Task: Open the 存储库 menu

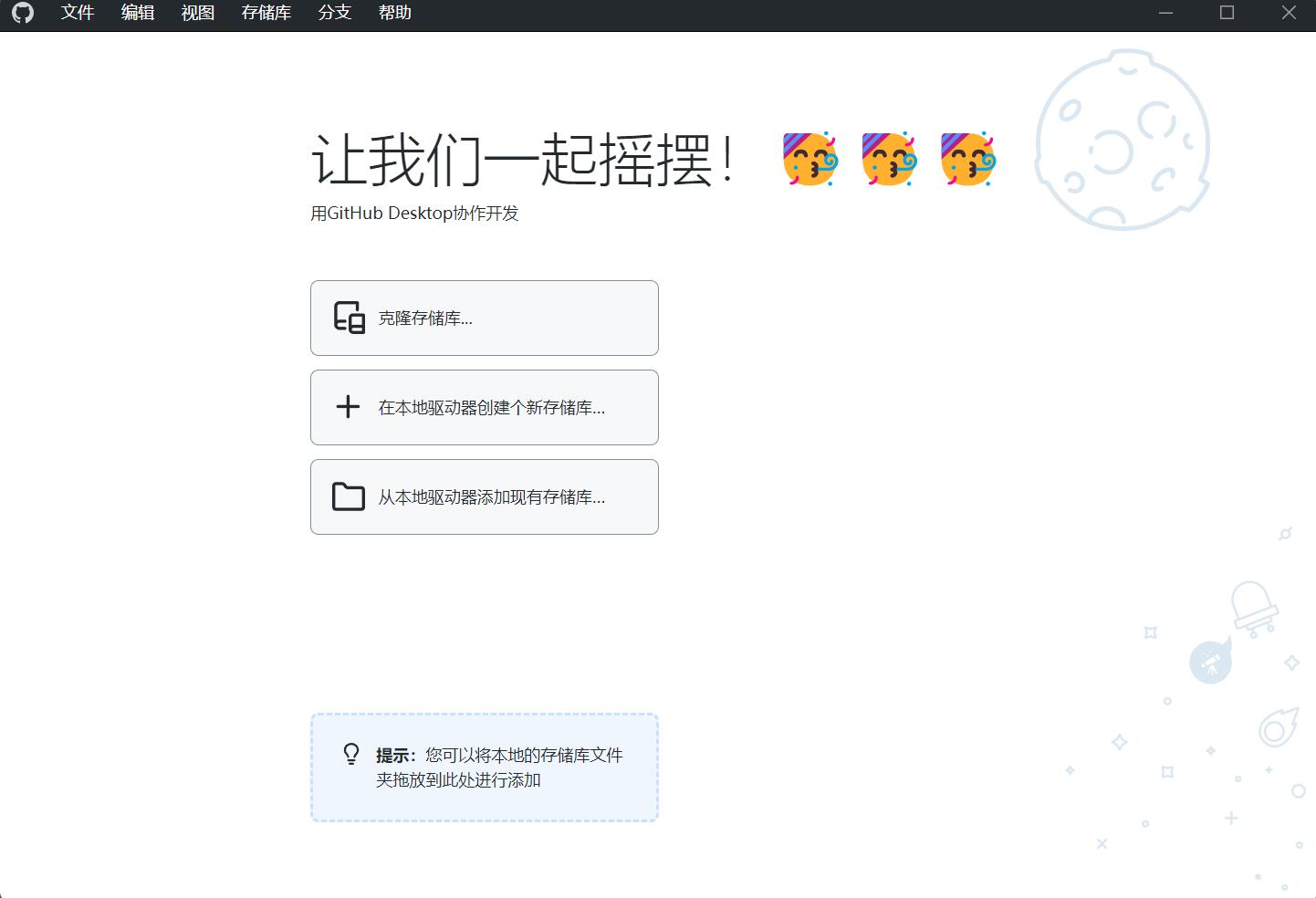Action: [266, 13]
